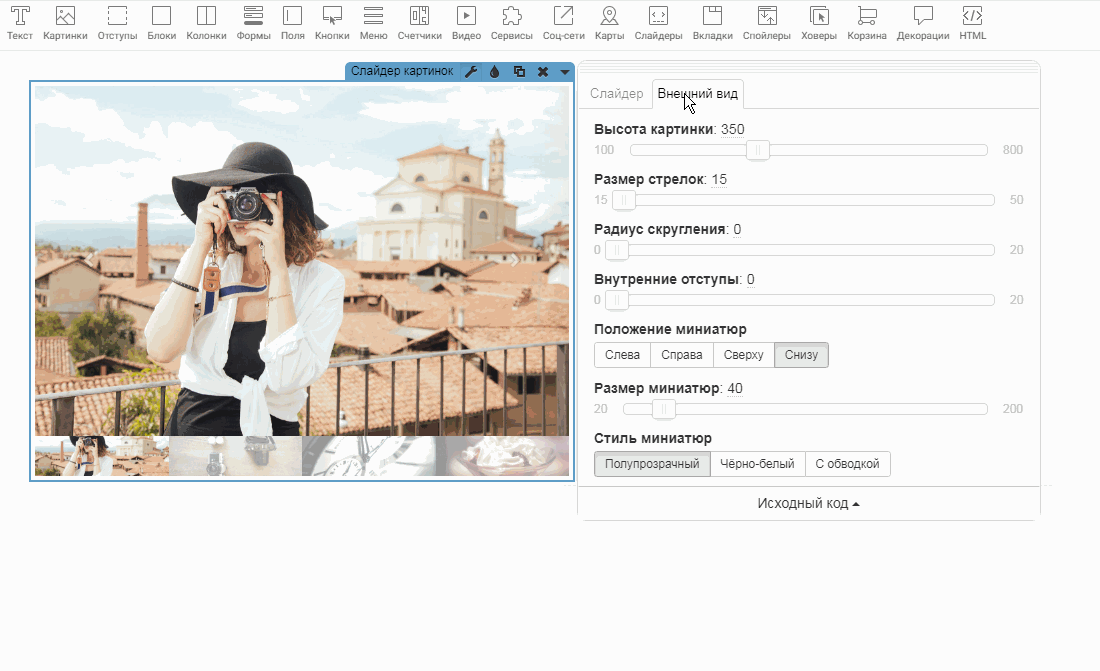
Task: Choose С обводкой thumbnail style
Action: [847, 464]
